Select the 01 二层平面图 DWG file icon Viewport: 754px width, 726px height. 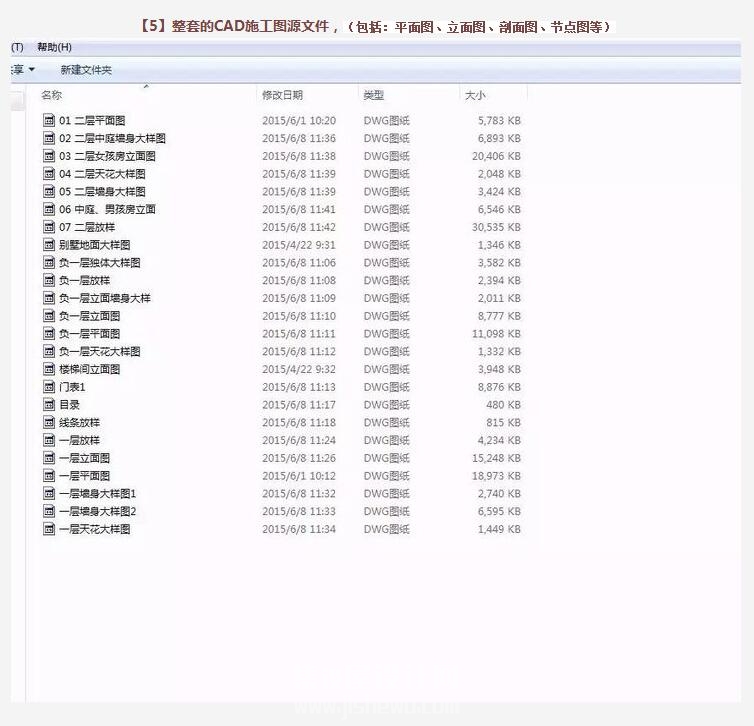tap(49, 120)
